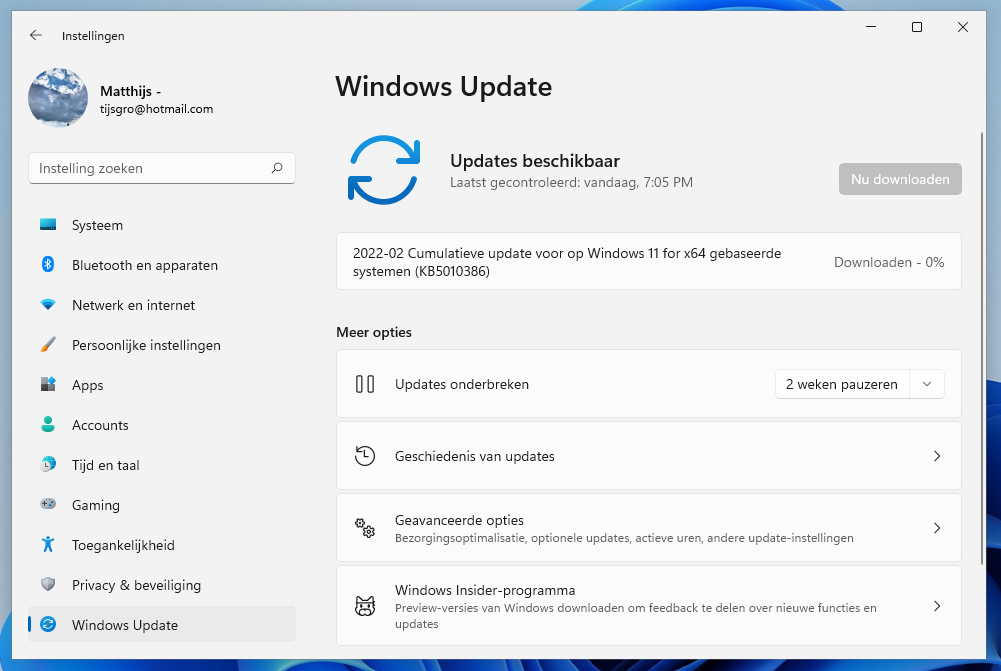The width and height of the screenshot is (1001, 671).
Task: Select Gaming in the sidebar
Action: [x=96, y=505]
